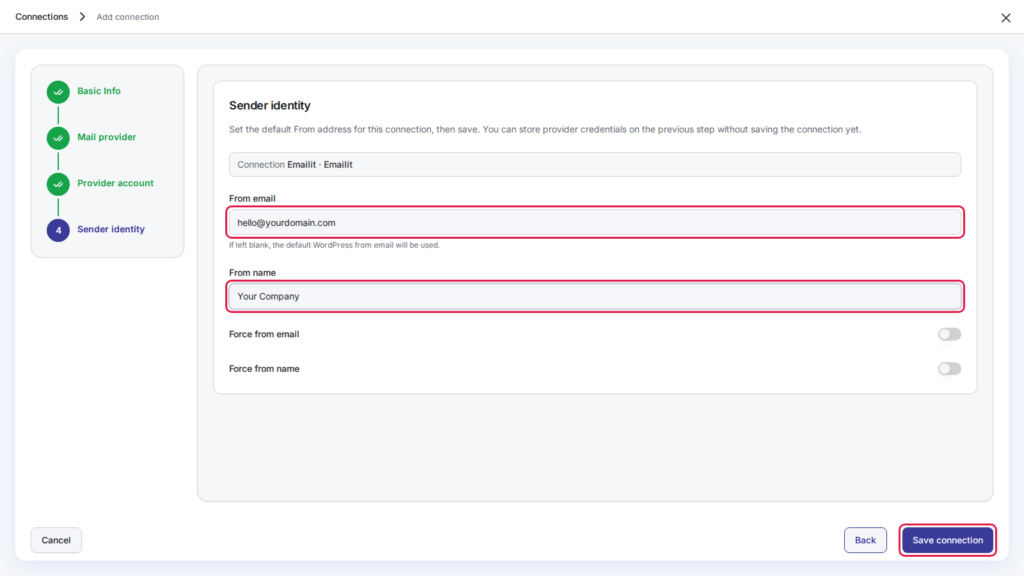Click the From name label
This screenshot has width=1024, height=576.
(252, 273)
